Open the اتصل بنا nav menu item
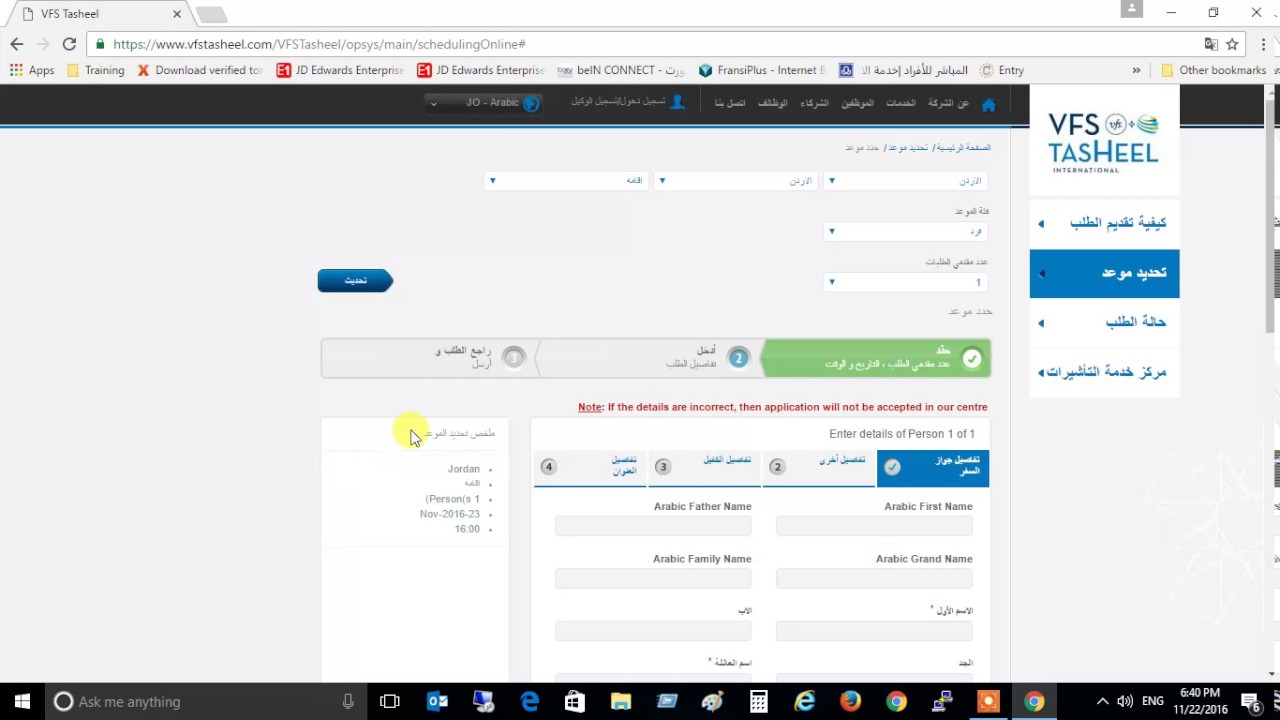This screenshot has height=720, width=1280. coord(730,103)
